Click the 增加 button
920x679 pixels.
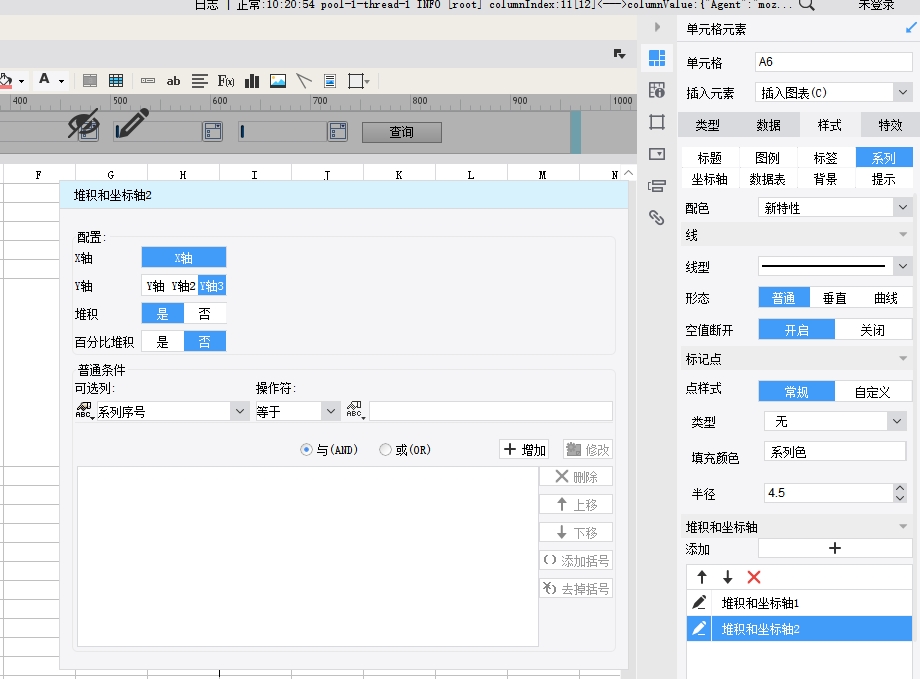[525, 450]
